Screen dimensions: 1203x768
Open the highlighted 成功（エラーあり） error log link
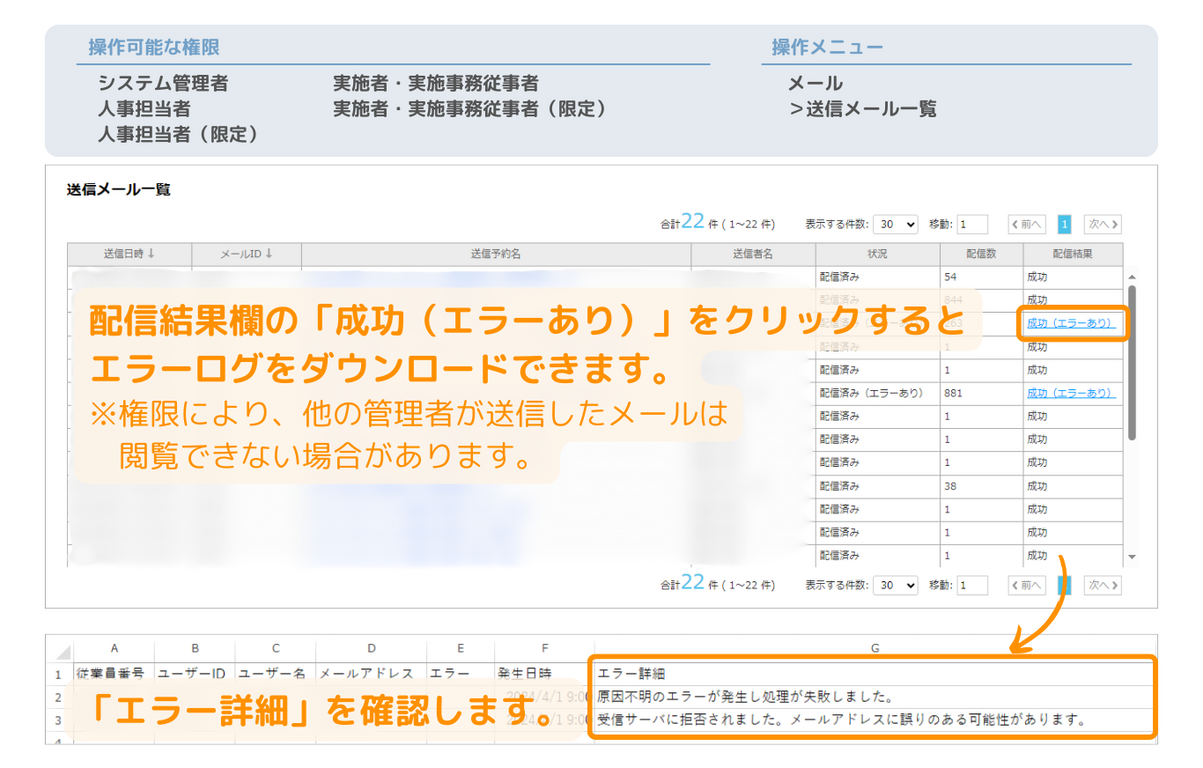pyautogui.click(x=1070, y=324)
